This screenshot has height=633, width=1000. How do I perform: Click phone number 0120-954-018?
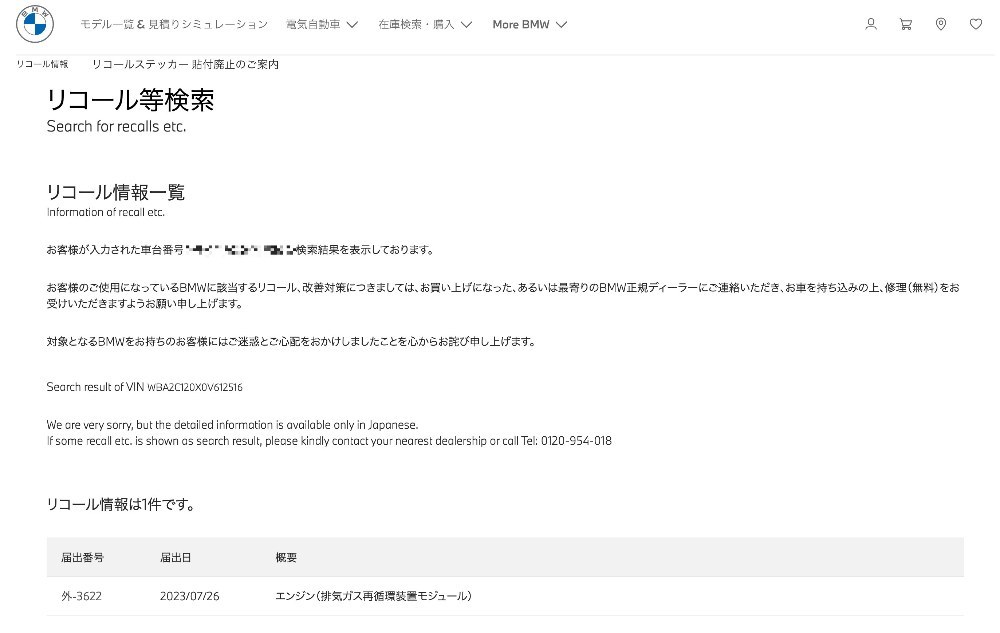(x=577, y=440)
